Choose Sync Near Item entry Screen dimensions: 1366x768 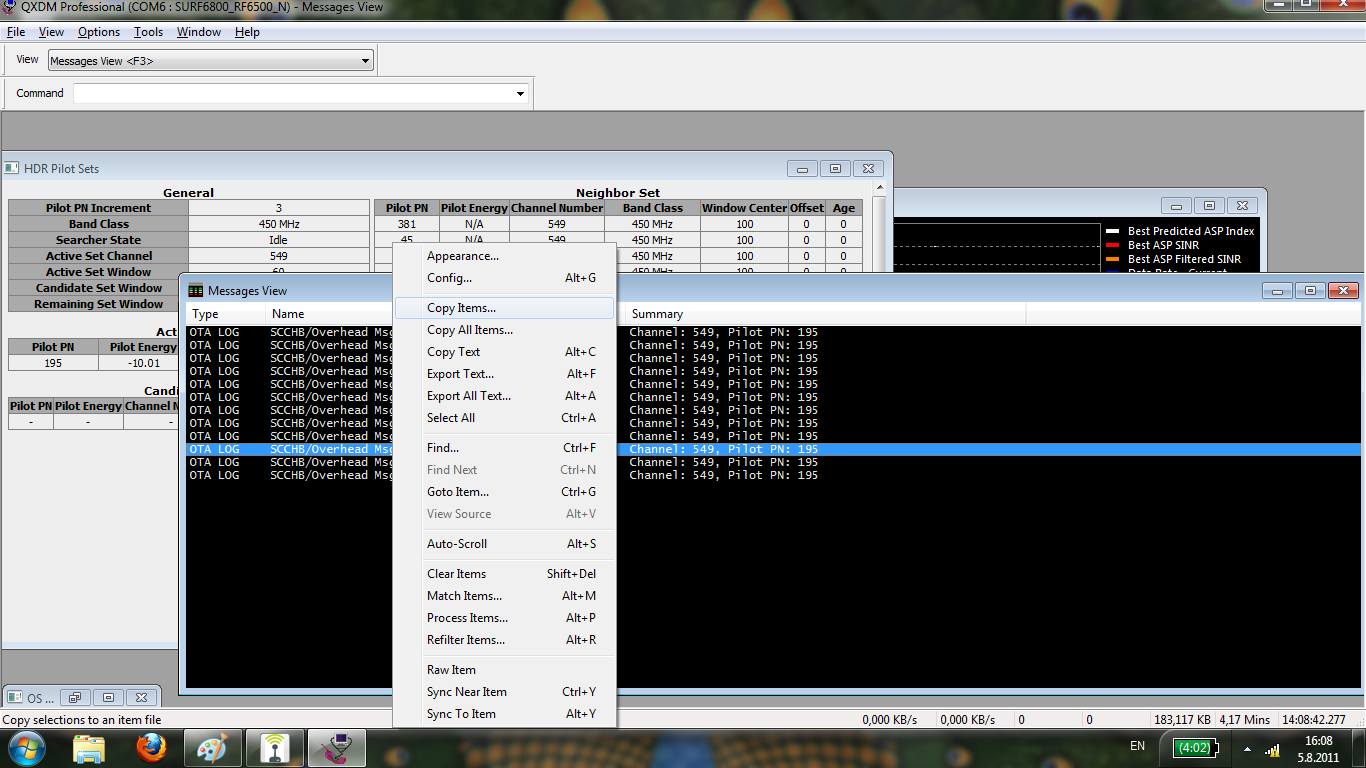504,692
